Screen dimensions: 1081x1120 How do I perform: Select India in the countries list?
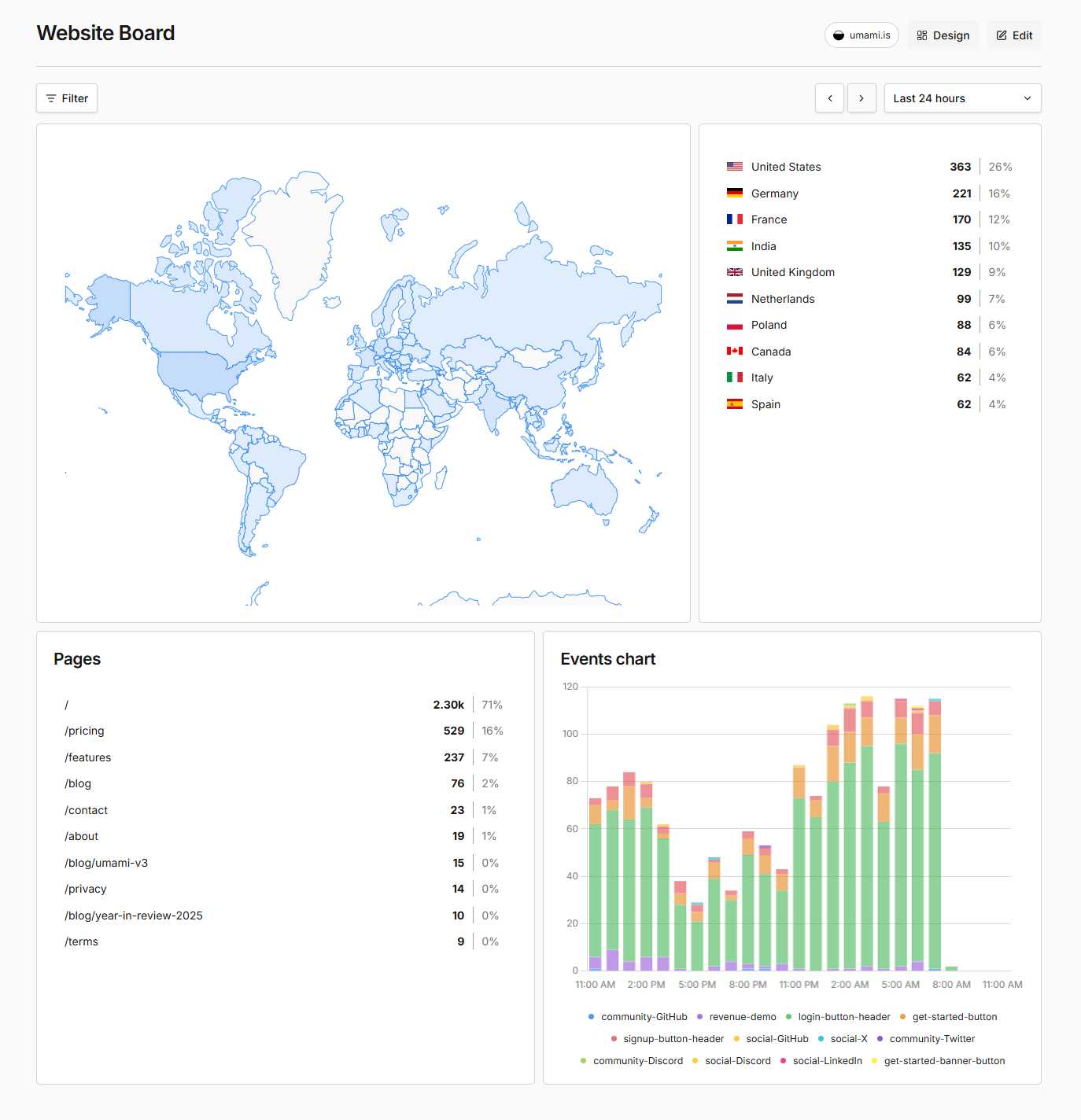pyautogui.click(x=763, y=246)
